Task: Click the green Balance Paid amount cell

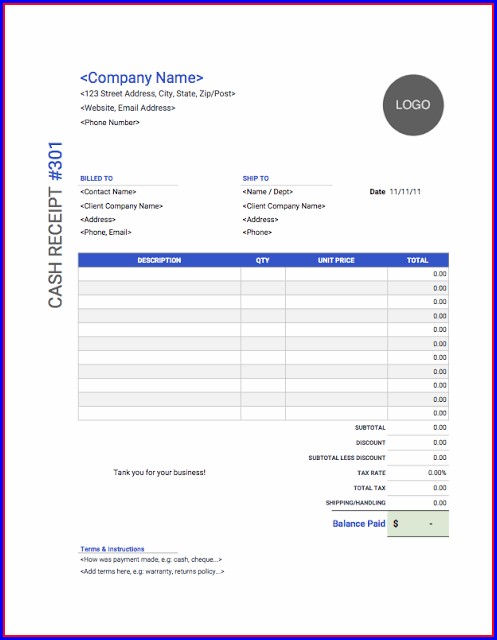Action: tap(418, 524)
